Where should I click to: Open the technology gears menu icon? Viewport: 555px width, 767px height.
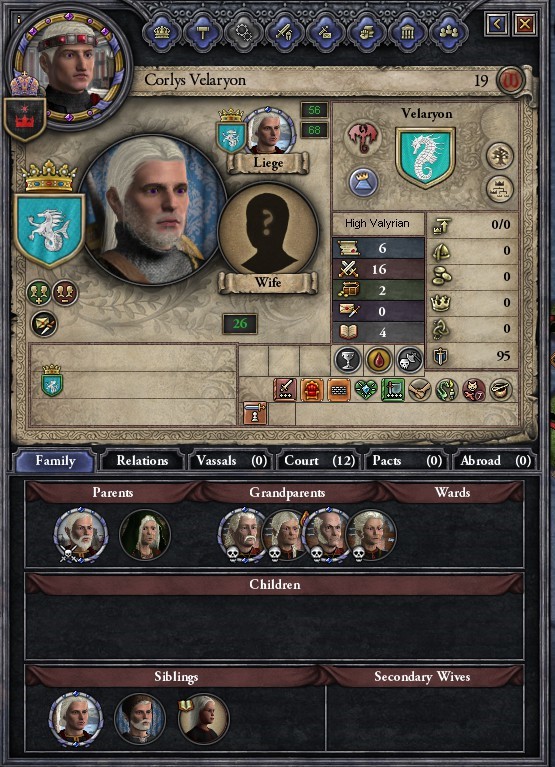pyautogui.click(x=244, y=33)
